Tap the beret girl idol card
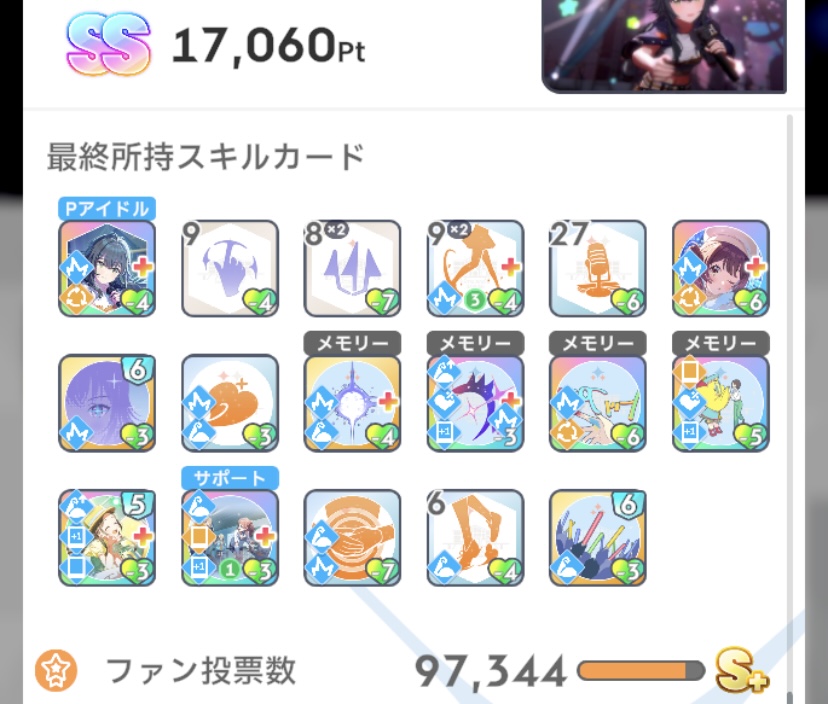Screen dimensions: 828x704 click(721, 268)
